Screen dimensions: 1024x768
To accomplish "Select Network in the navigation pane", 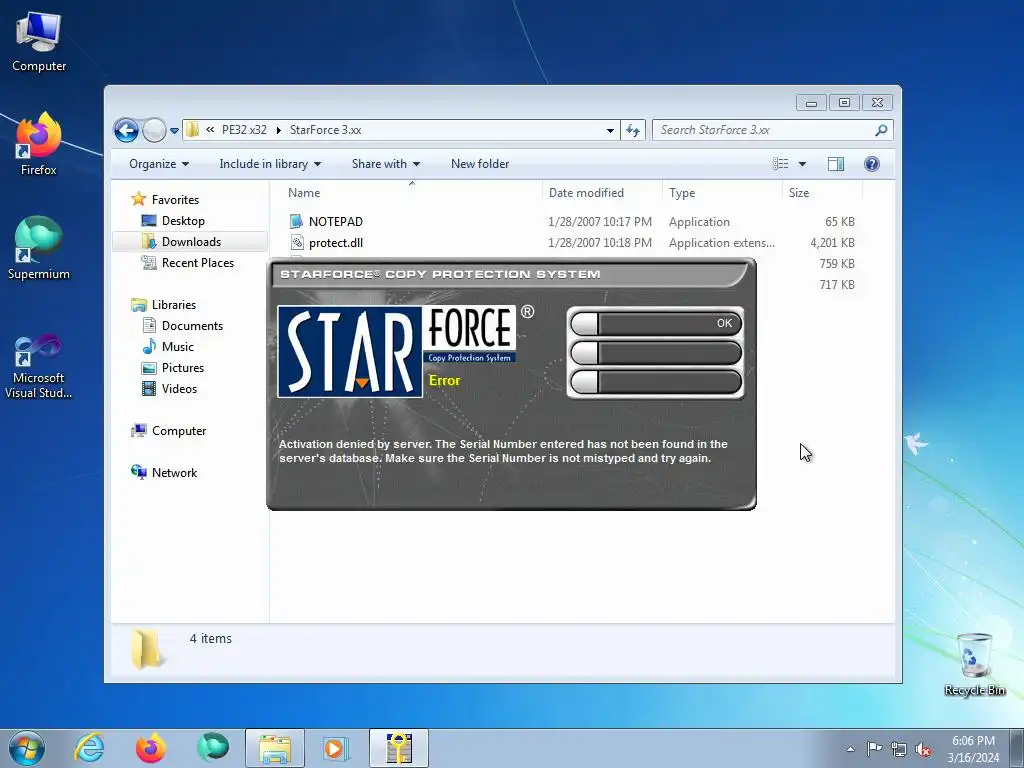I will (174, 473).
